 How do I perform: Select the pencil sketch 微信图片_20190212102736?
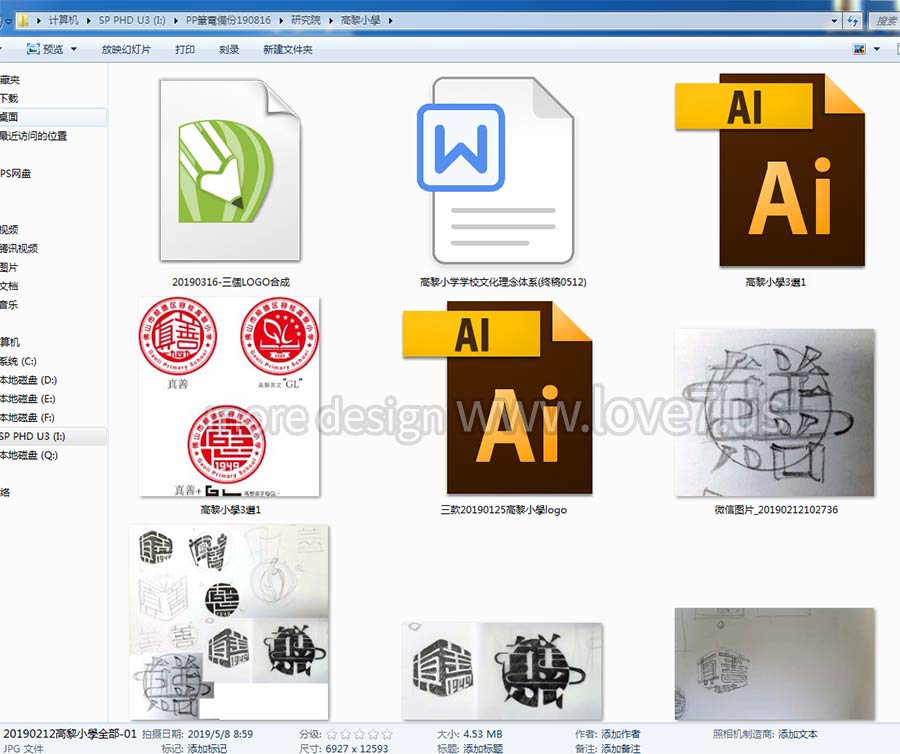click(x=774, y=413)
